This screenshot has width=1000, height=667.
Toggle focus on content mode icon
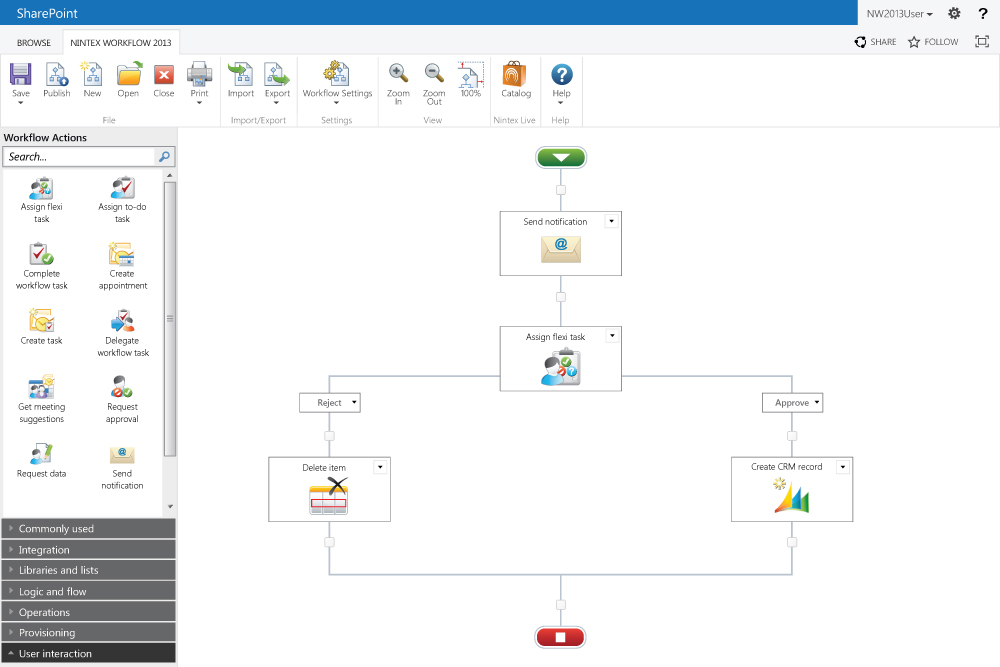point(982,41)
